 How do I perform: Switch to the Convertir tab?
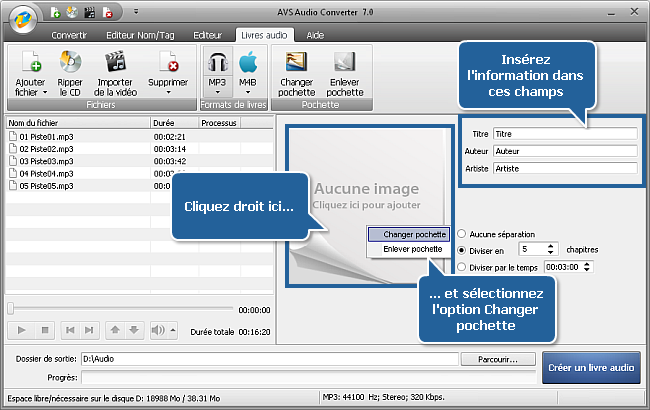pos(68,34)
